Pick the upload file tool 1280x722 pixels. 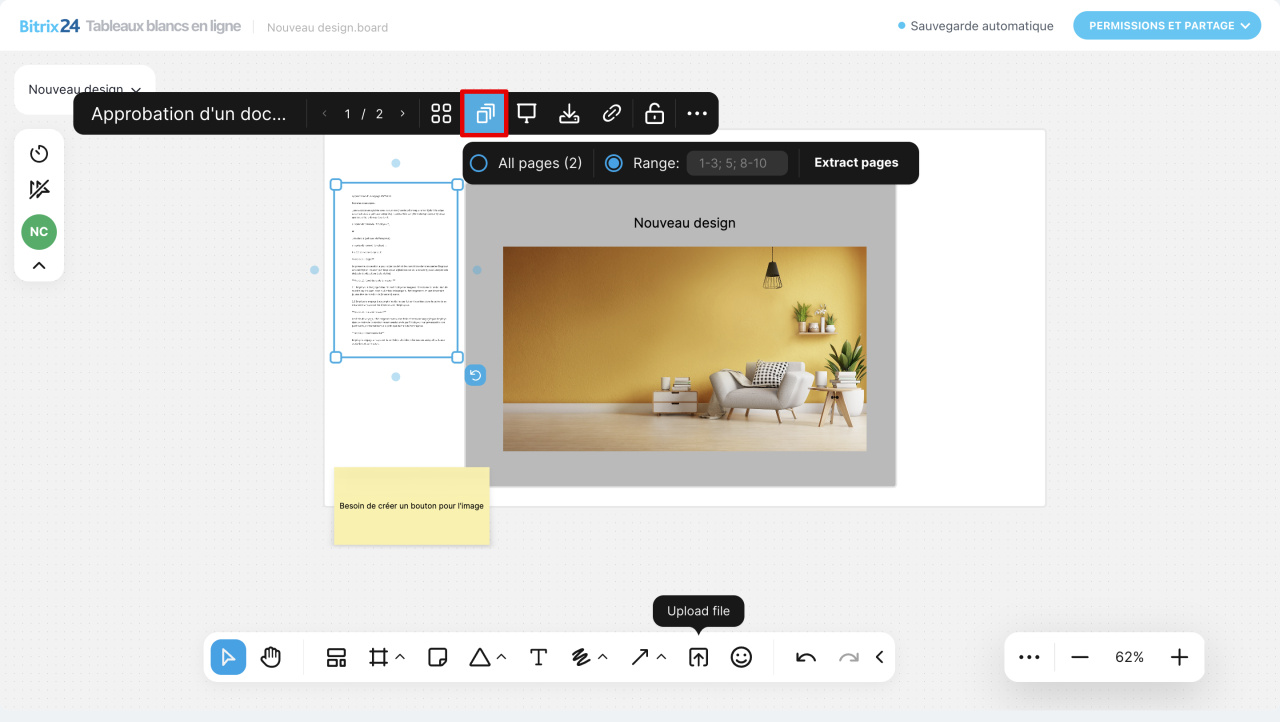pyautogui.click(x=698, y=657)
